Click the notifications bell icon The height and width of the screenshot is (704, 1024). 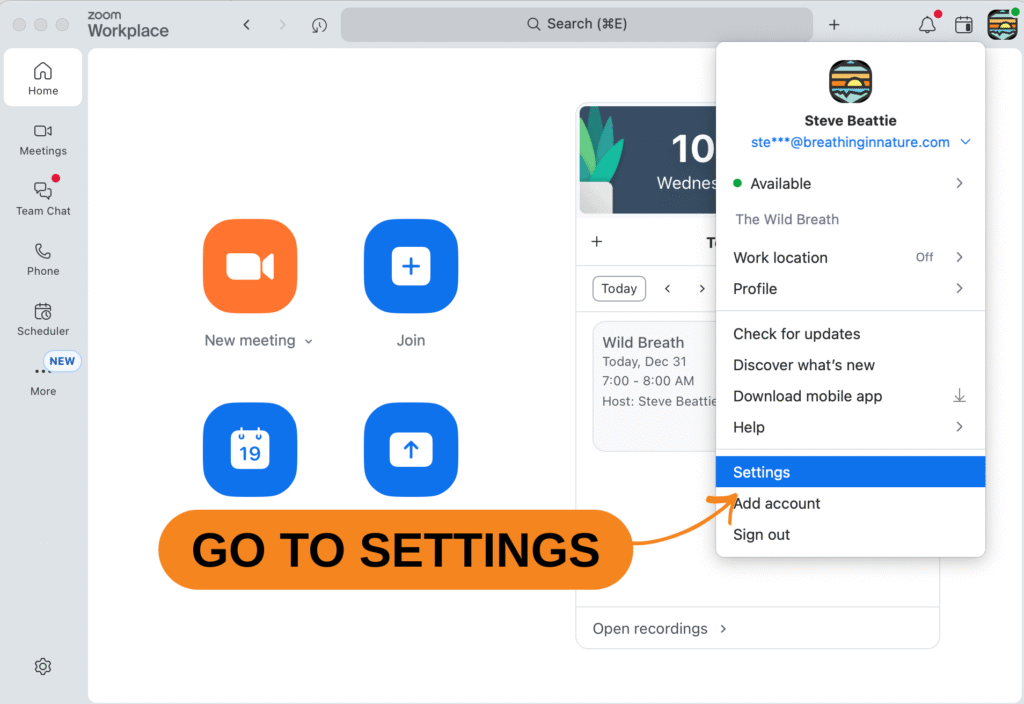[x=927, y=25]
